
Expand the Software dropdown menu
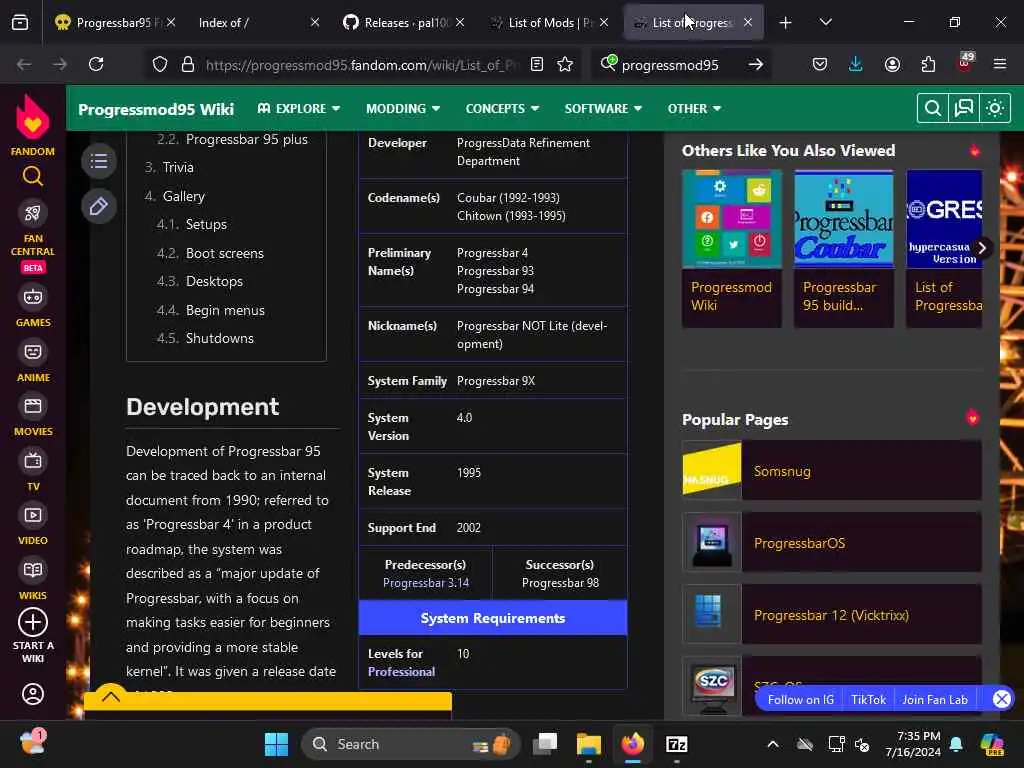pos(603,108)
